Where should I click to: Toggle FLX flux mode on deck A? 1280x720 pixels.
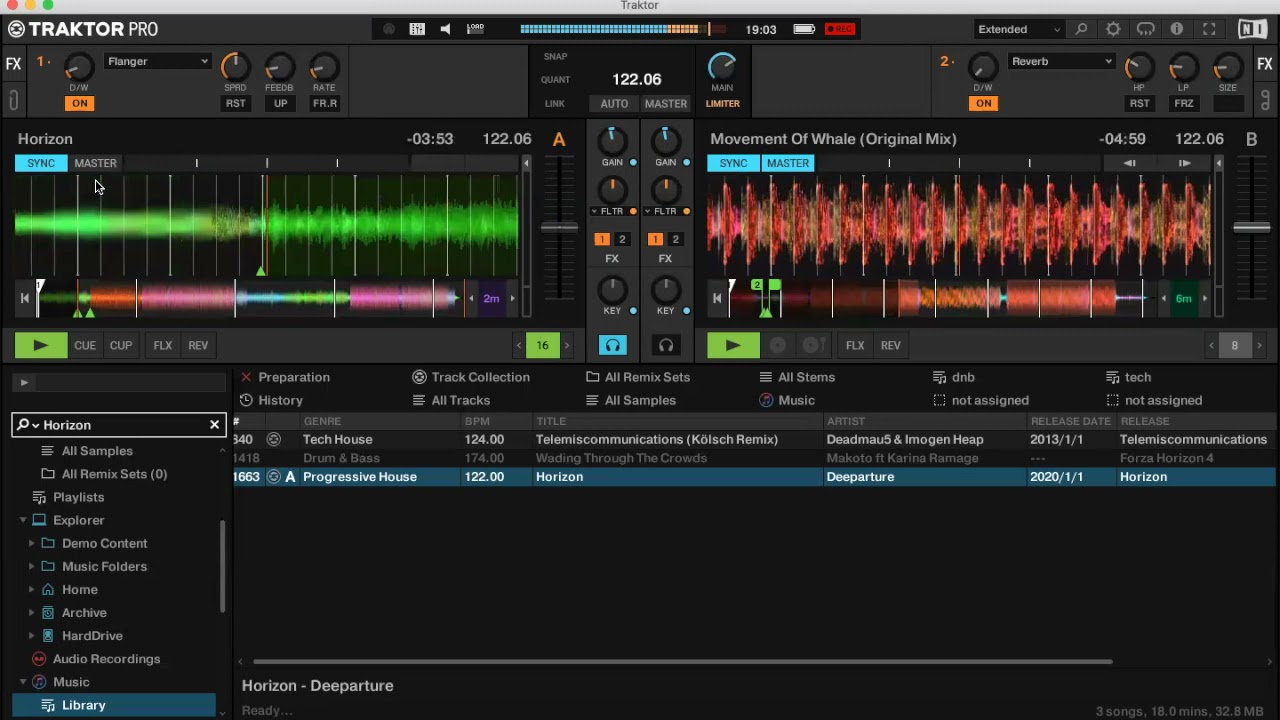pos(163,345)
